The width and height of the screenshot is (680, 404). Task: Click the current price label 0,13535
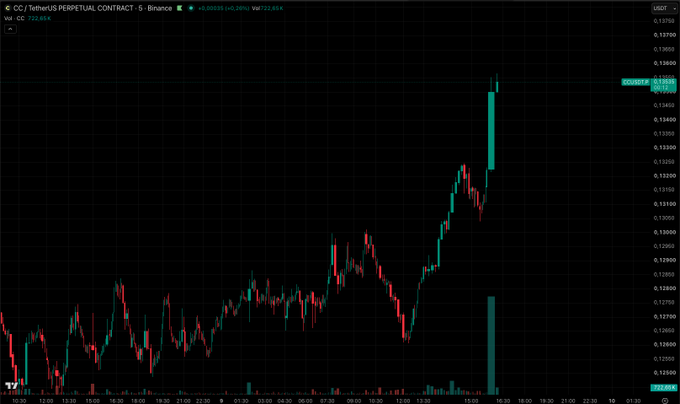coord(664,81)
